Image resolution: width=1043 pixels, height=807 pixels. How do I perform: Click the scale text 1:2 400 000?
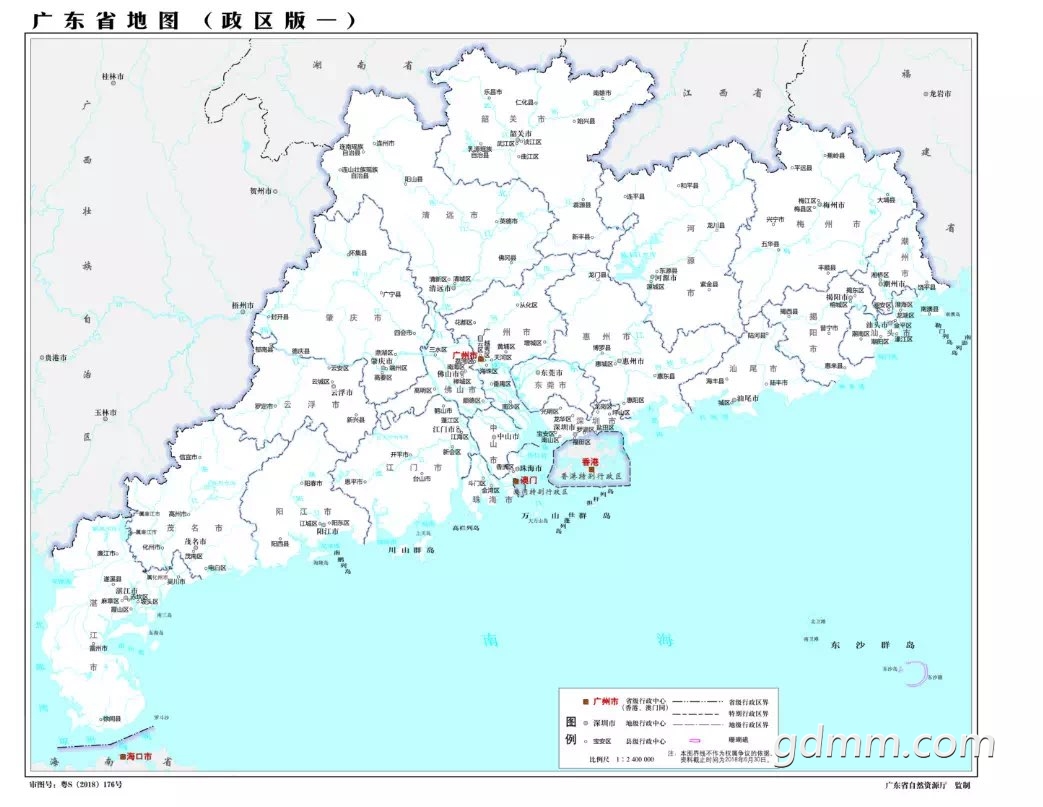pyautogui.click(x=636, y=759)
